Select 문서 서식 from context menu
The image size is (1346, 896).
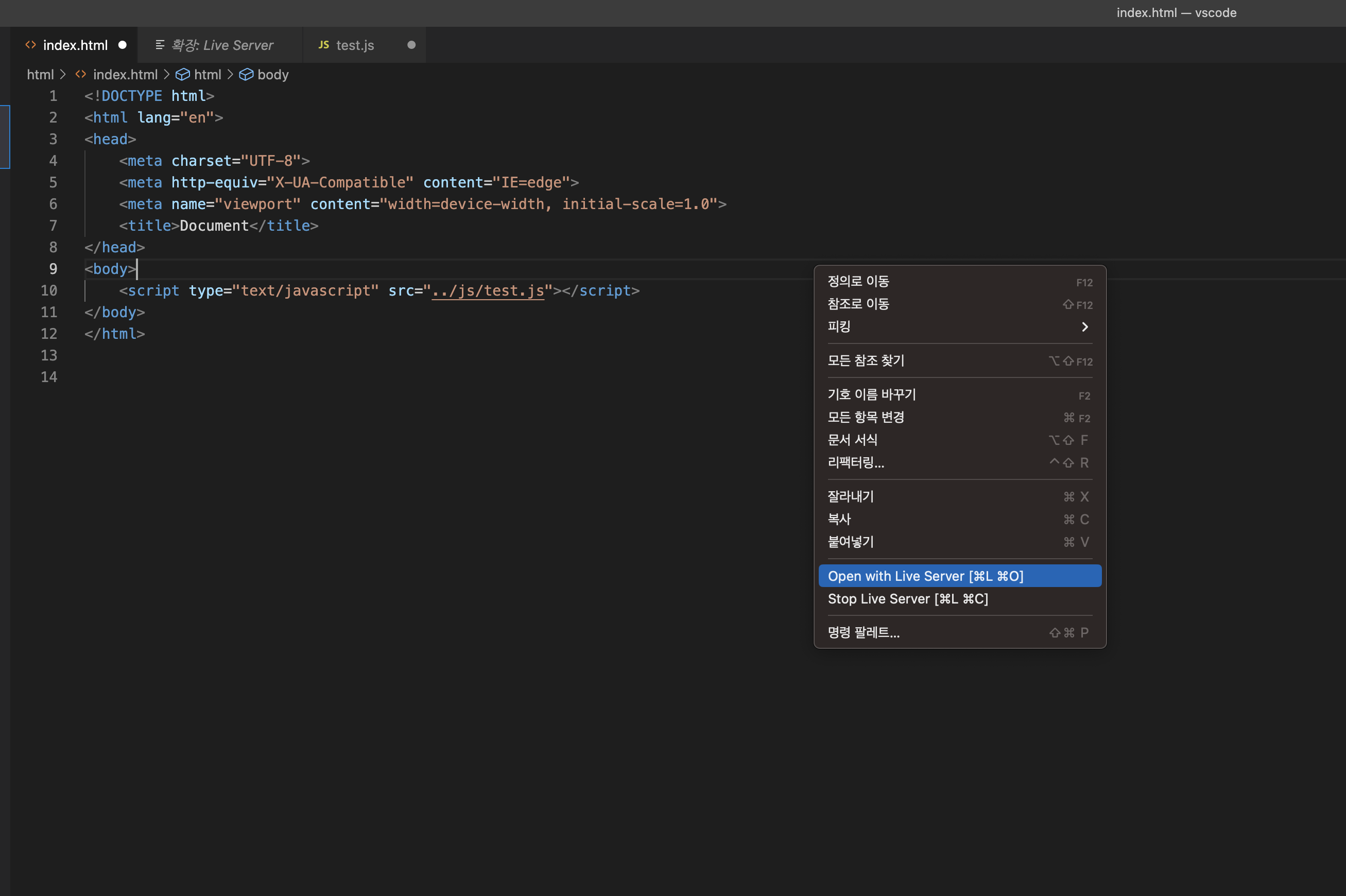pyautogui.click(x=852, y=440)
